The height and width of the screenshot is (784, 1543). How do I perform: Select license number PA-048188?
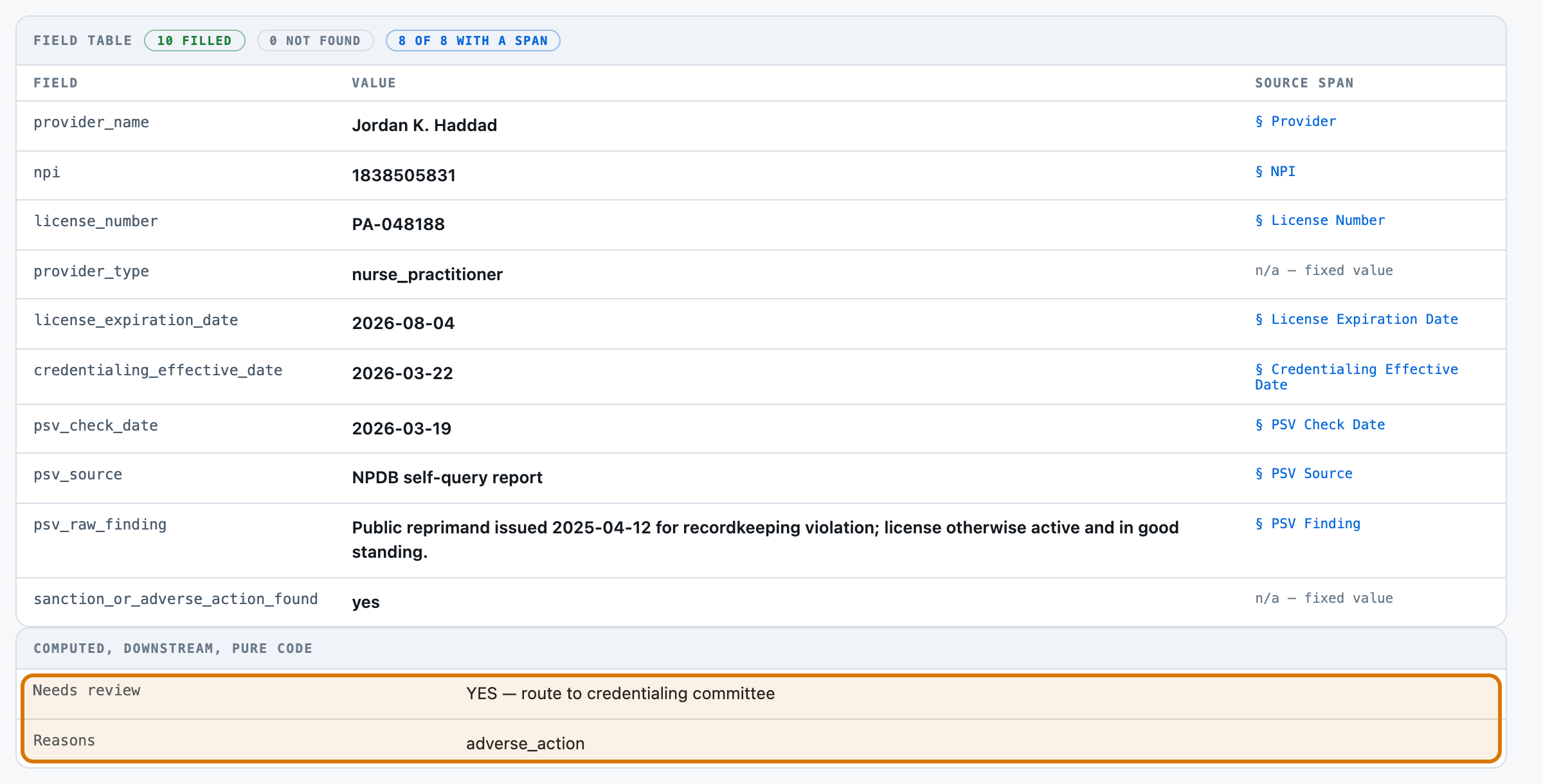coord(398,224)
